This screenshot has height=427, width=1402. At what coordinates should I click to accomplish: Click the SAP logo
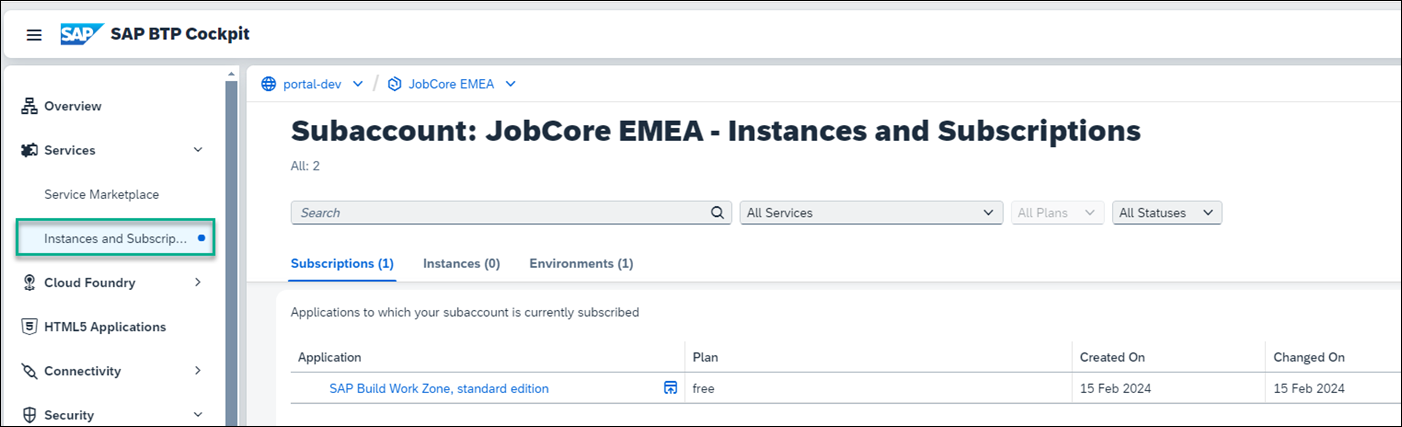point(80,35)
